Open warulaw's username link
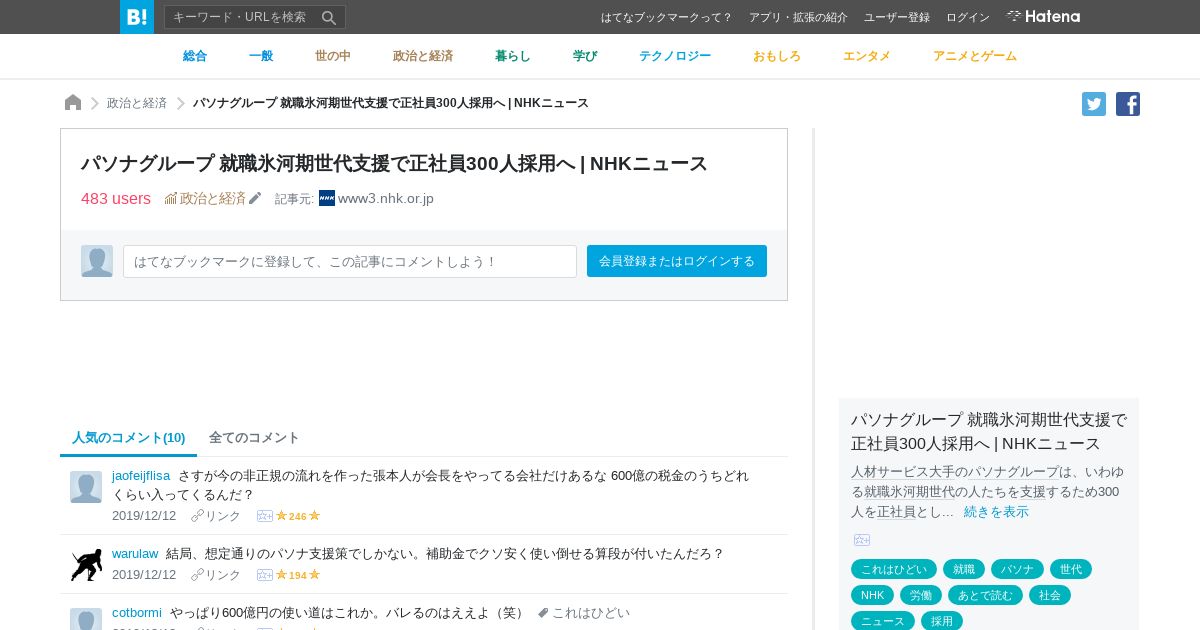 coord(135,553)
